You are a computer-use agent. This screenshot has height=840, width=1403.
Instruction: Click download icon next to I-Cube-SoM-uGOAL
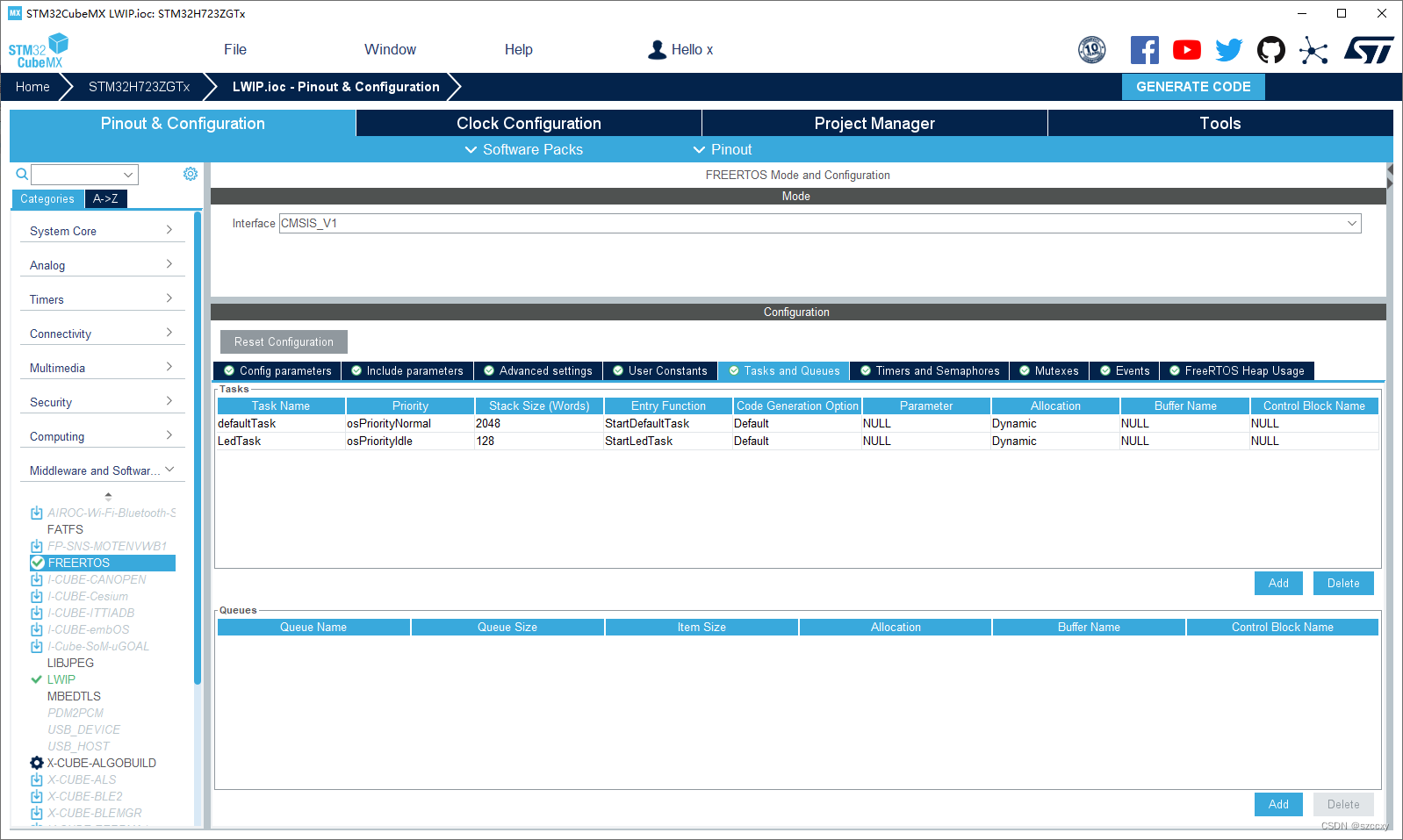coord(37,646)
